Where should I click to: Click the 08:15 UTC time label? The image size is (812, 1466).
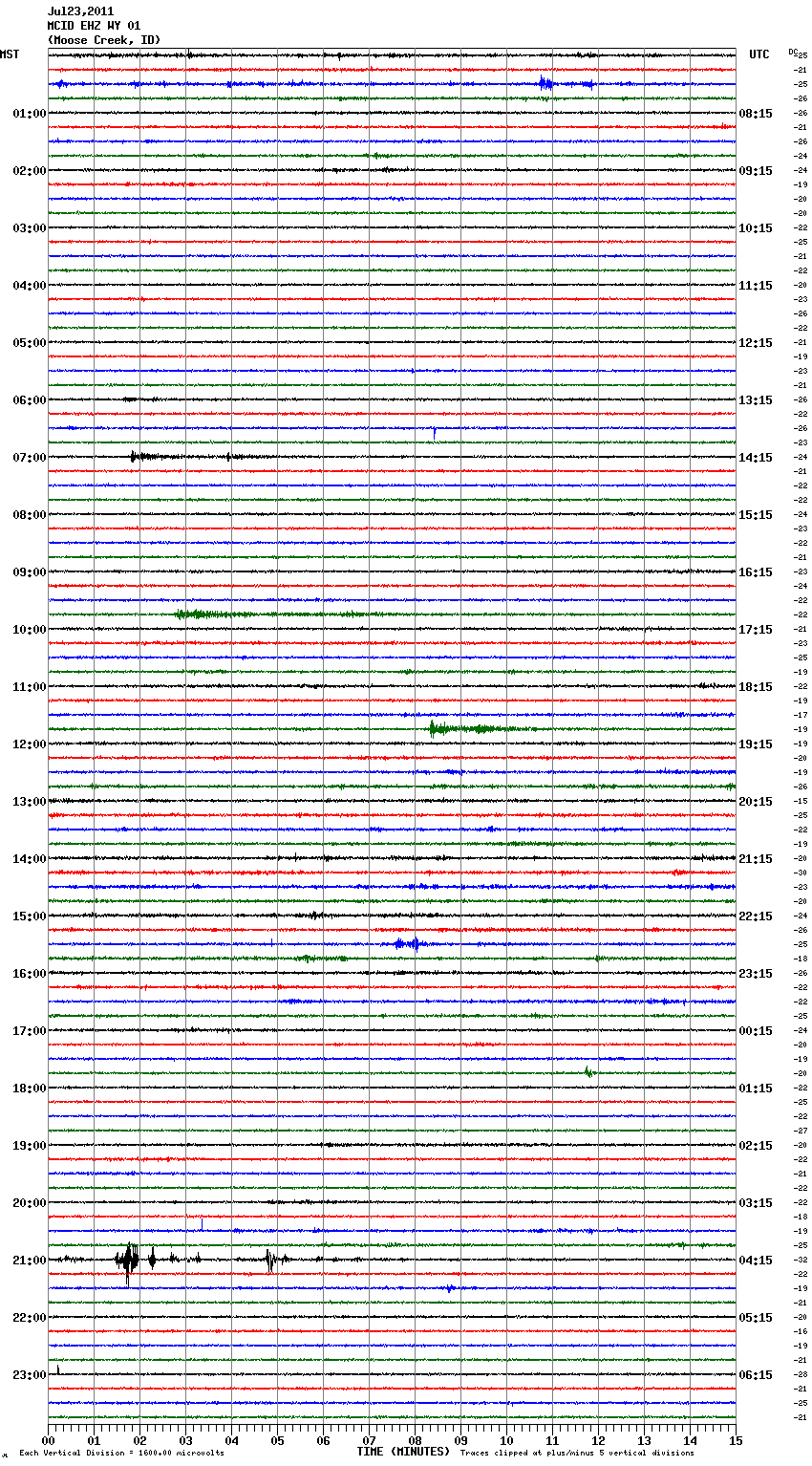[x=756, y=114]
